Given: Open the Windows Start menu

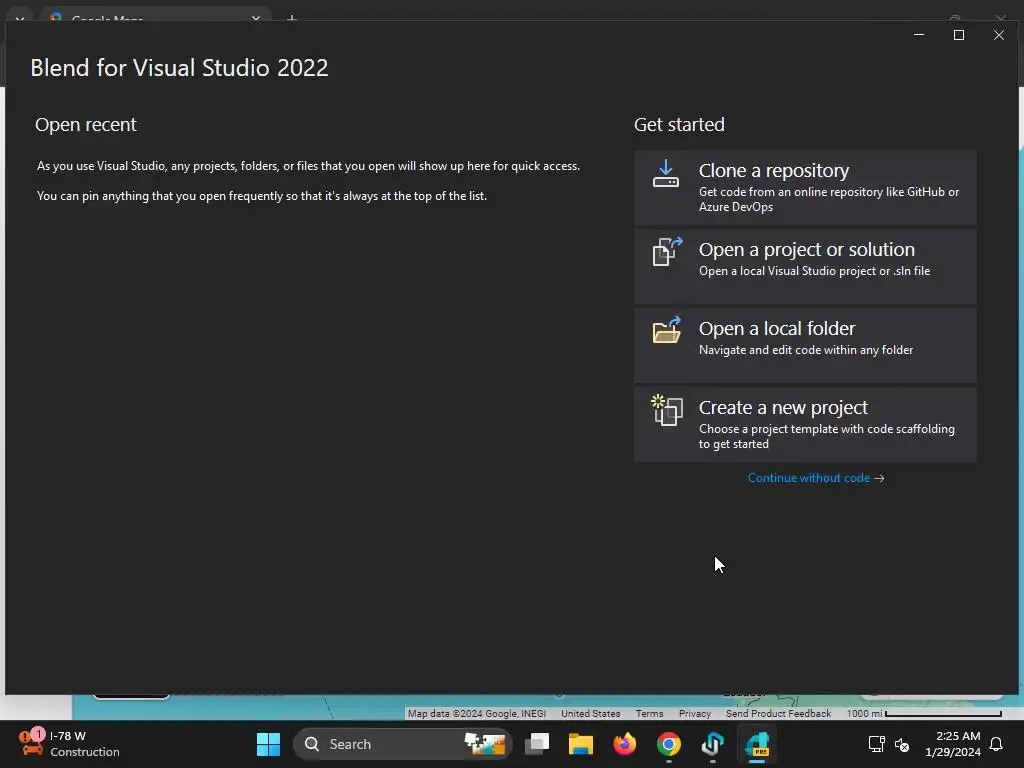Looking at the screenshot, I should (268, 744).
